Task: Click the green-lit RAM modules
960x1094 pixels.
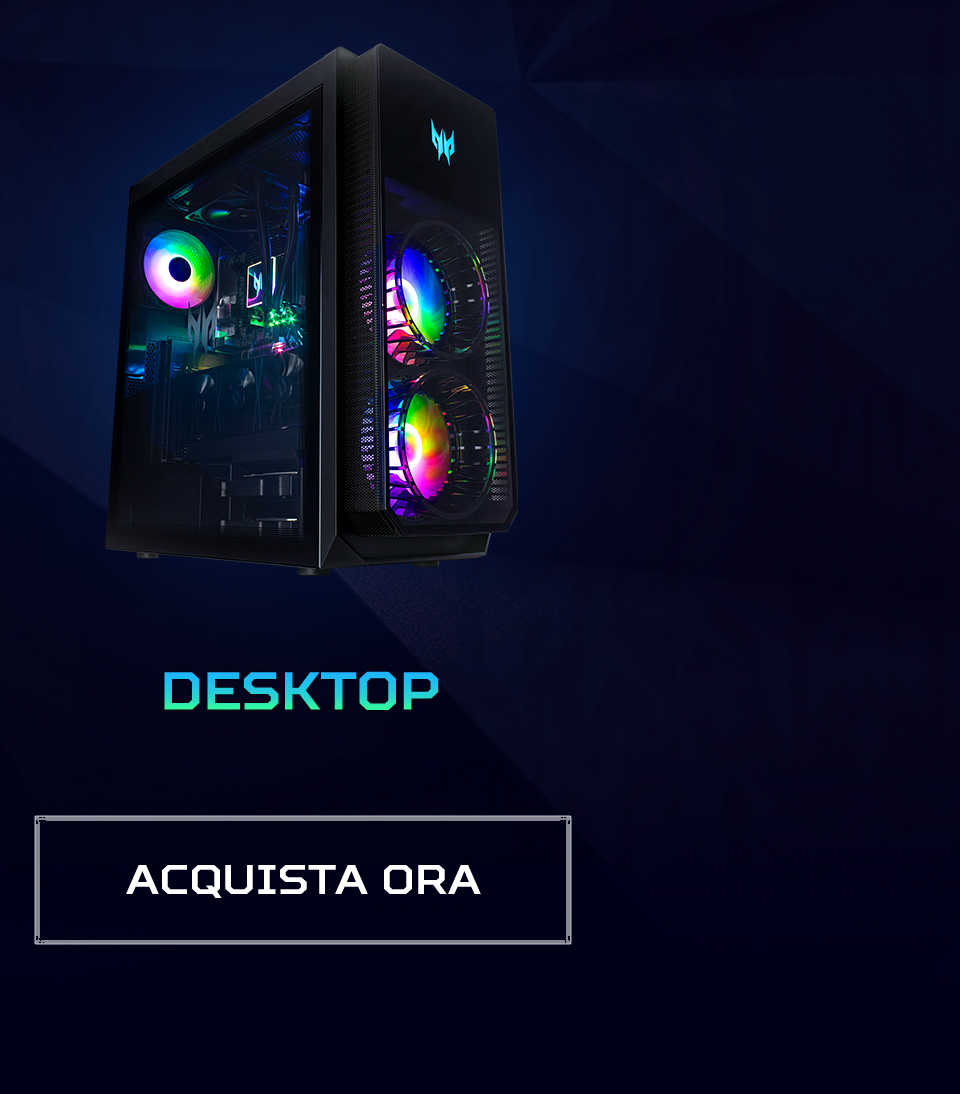Action: click(280, 317)
